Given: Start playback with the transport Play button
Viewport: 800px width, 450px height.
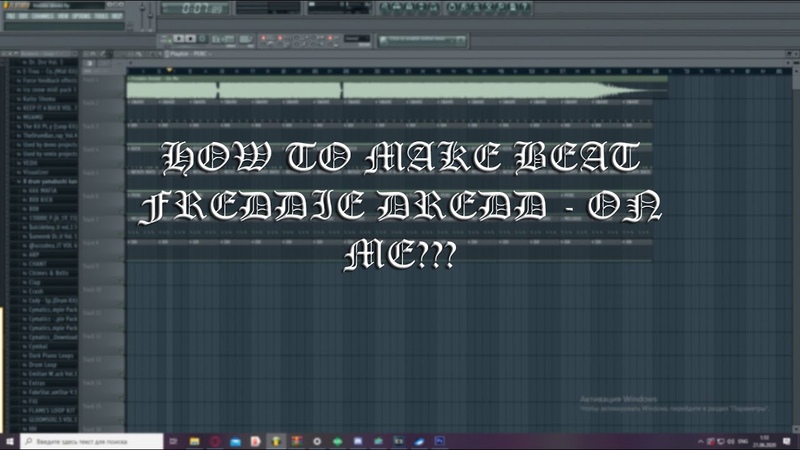Looking at the screenshot, I should coord(179,39).
